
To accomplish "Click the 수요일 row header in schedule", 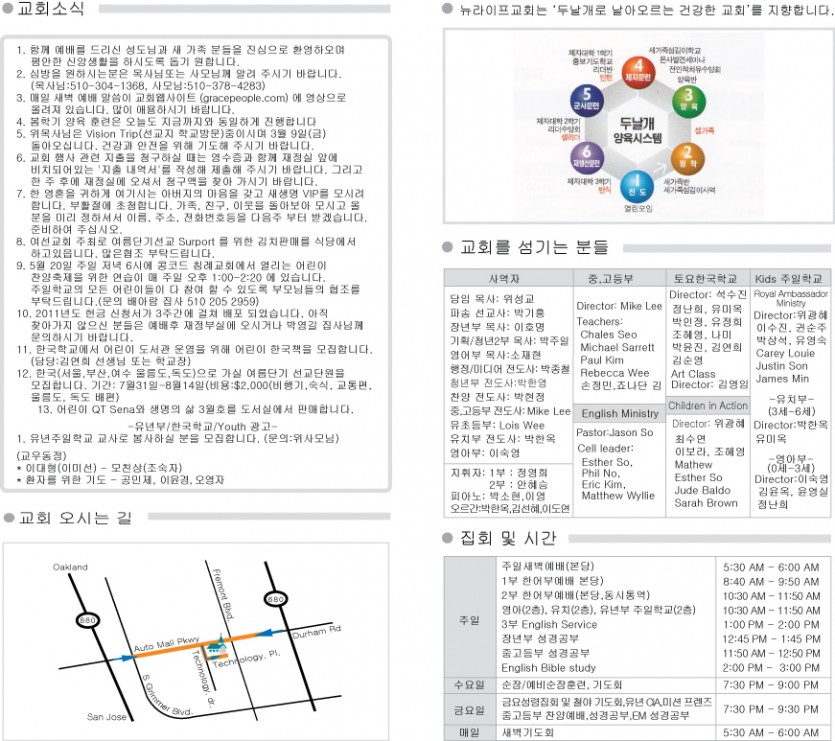I will coord(469,685).
